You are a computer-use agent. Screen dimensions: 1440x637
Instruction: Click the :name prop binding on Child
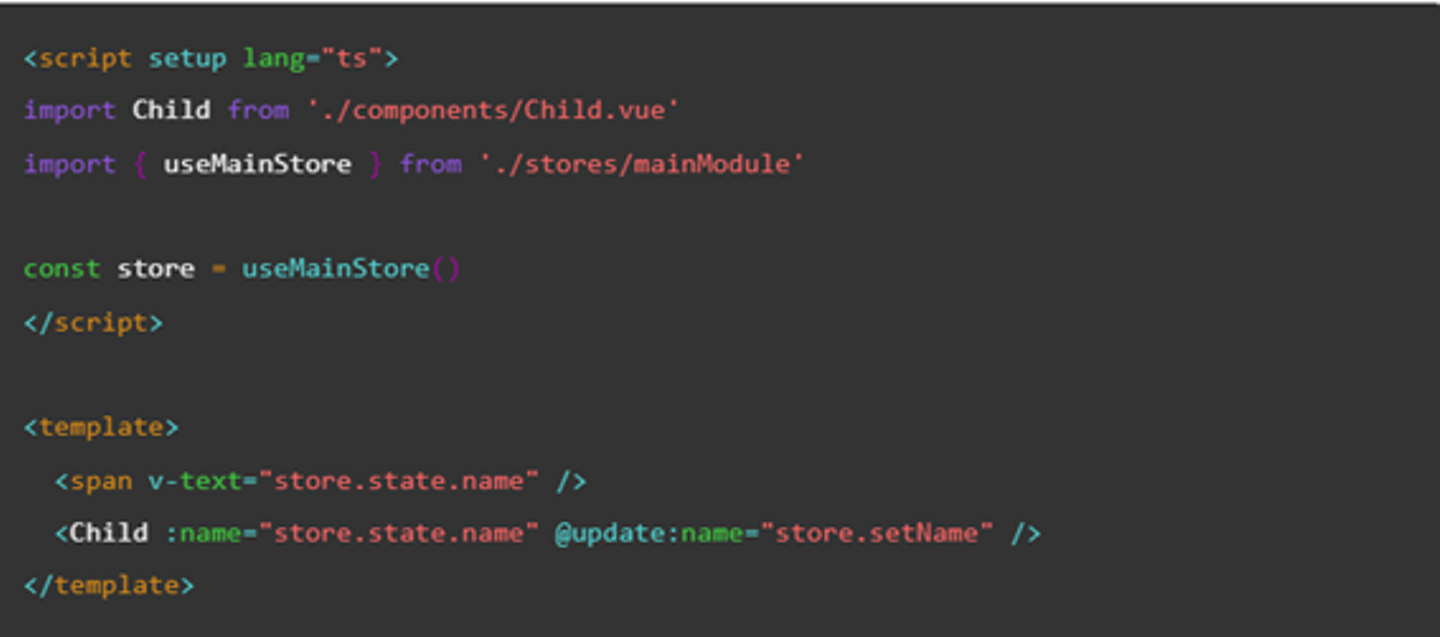[x=203, y=533]
